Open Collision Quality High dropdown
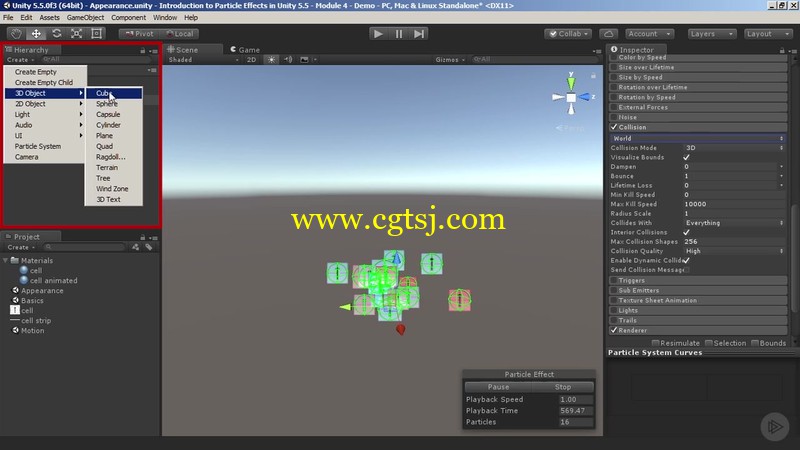Viewport: 800px width, 450px height. (x=734, y=251)
